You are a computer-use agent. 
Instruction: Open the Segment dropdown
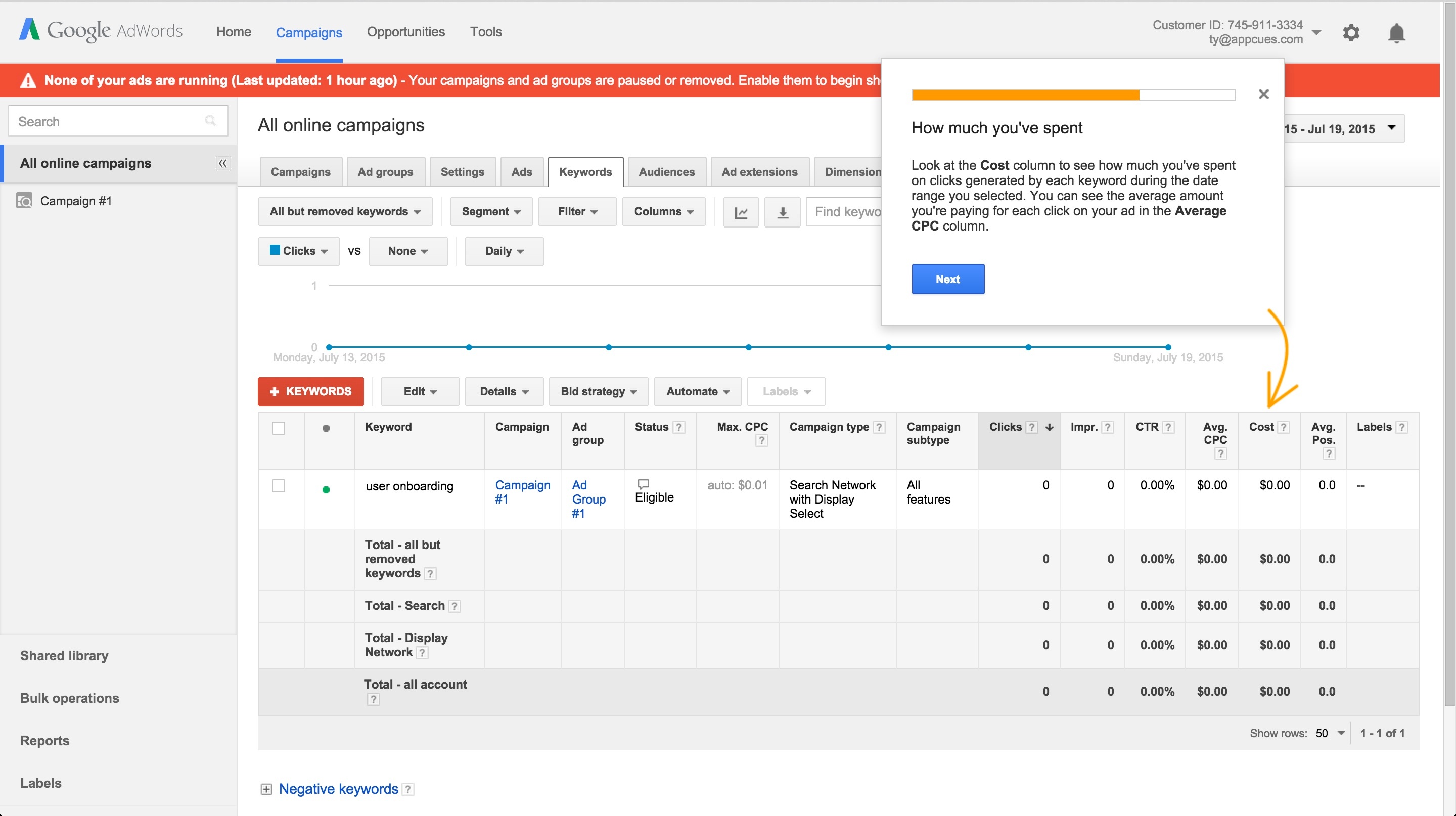pyautogui.click(x=490, y=212)
